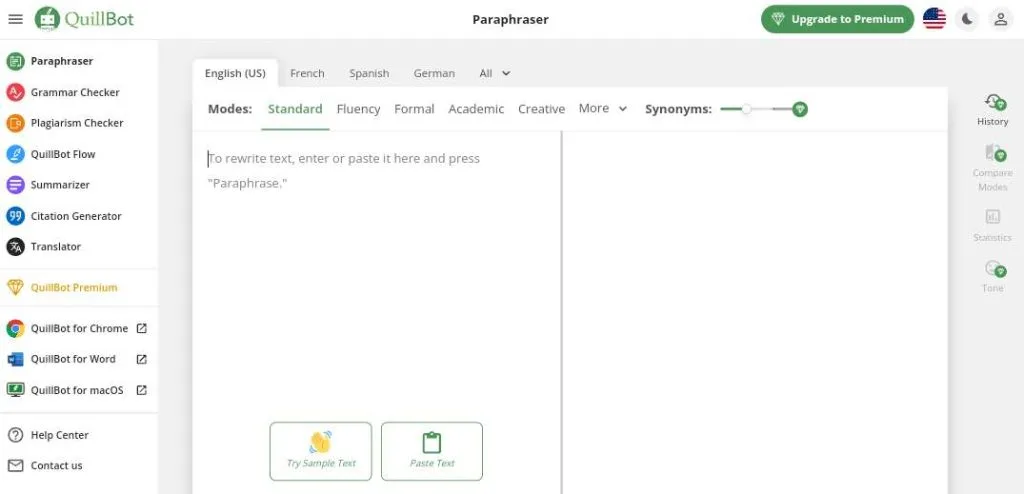Open the Citation Generator

coord(75,216)
